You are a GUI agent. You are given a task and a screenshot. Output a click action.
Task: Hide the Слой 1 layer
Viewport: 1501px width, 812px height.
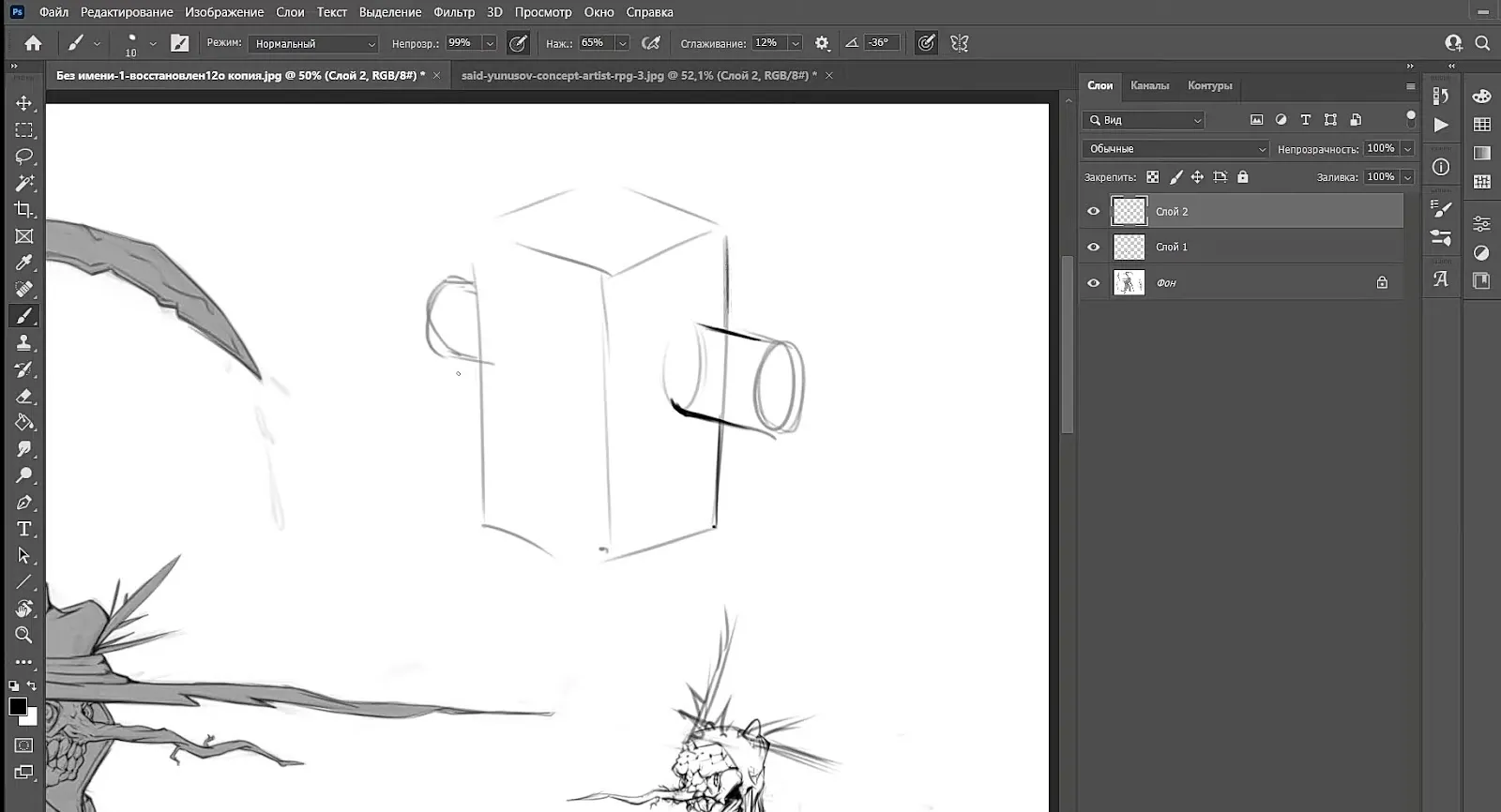1093,247
